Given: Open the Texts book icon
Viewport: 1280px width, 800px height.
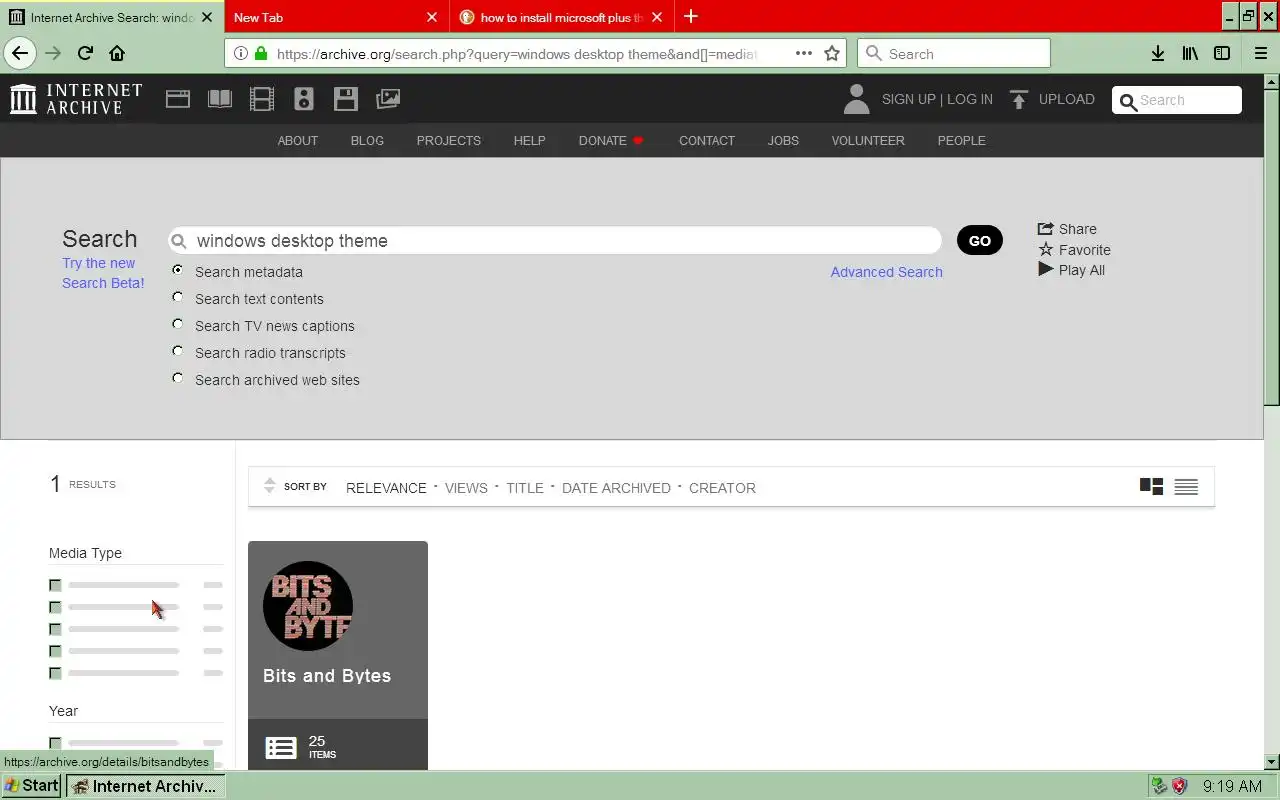Looking at the screenshot, I should [220, 99].
